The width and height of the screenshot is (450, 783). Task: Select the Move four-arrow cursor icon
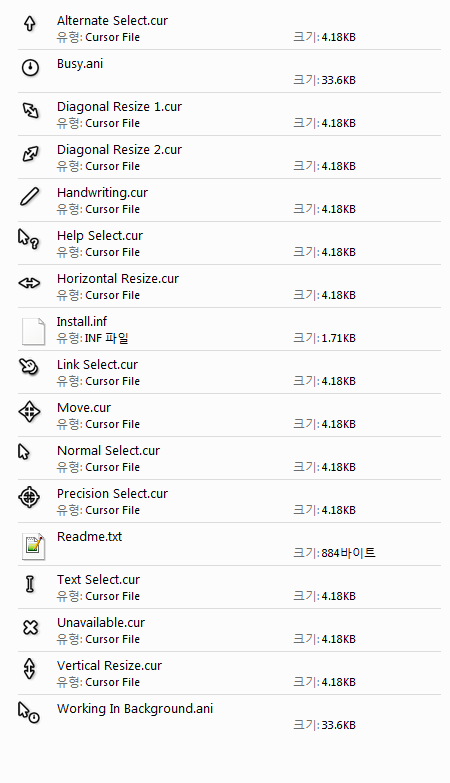click(x=29, y=411)
